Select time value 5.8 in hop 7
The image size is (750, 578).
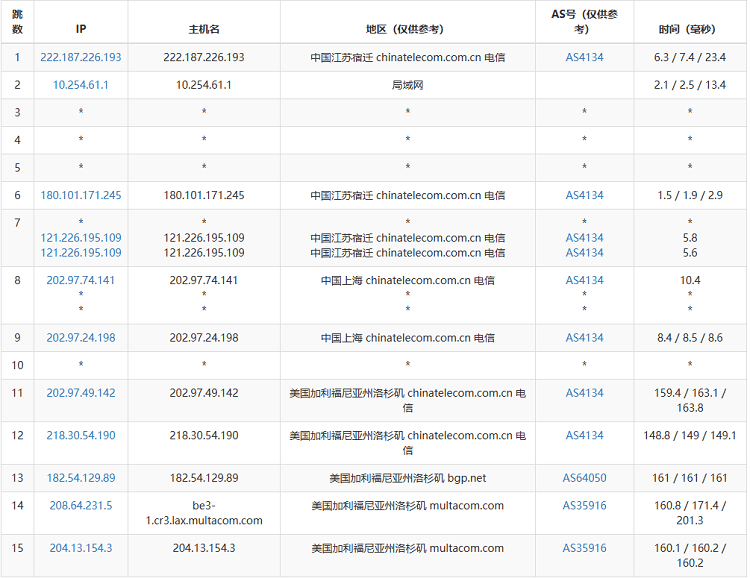coord(690,238)
